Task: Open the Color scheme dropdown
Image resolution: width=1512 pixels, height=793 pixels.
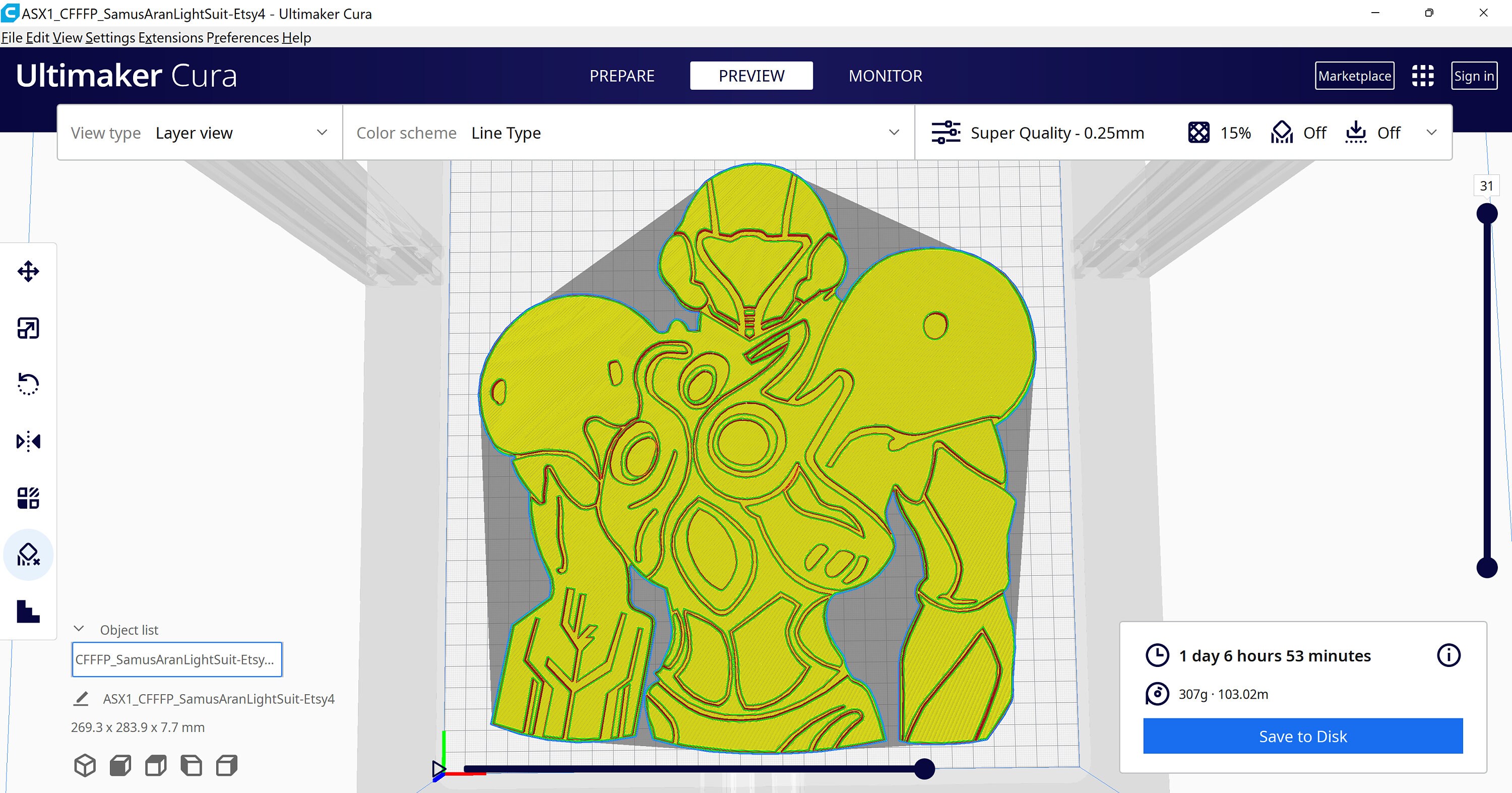Action: tap(628, 133)
